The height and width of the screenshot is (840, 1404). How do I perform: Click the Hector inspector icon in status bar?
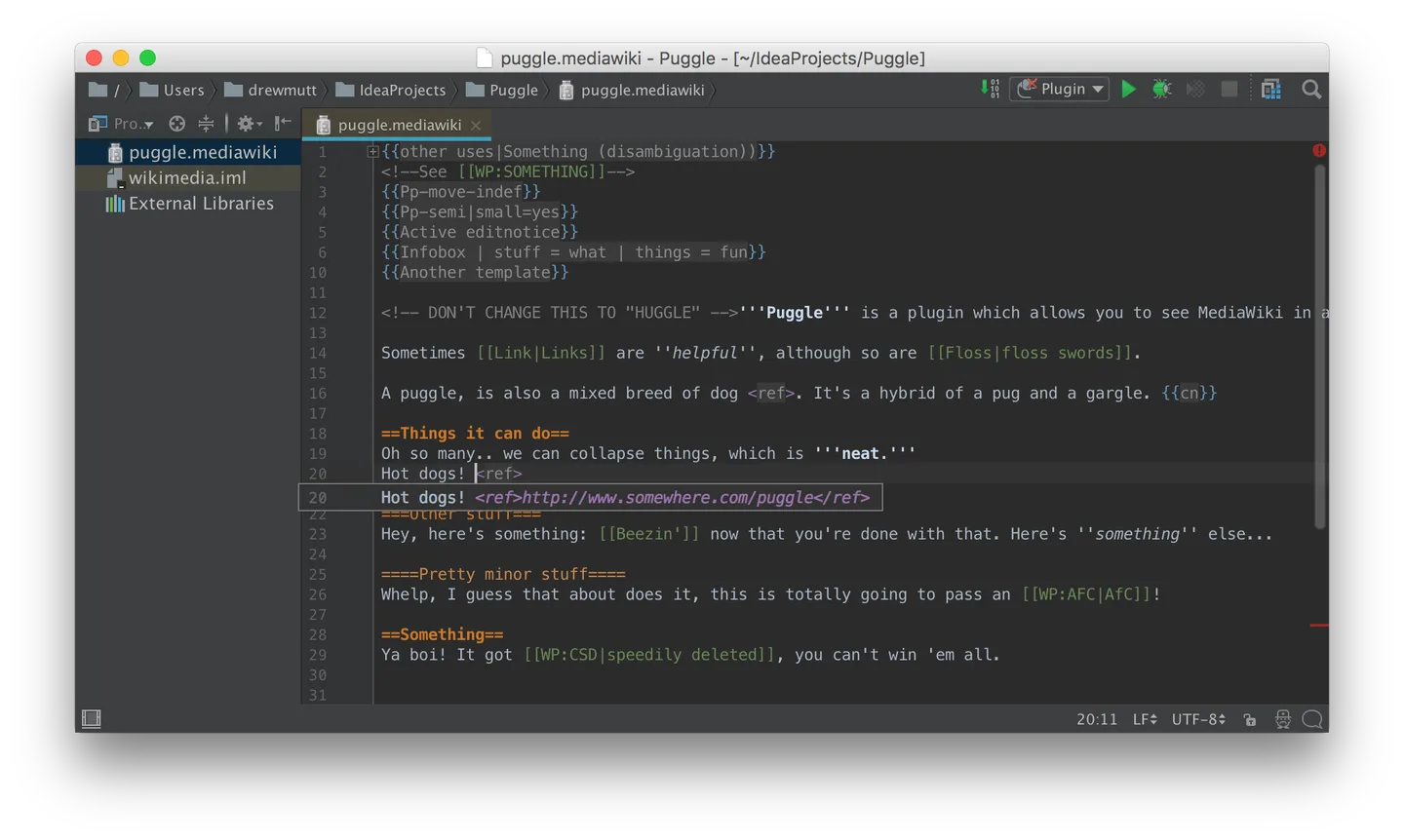[x=1283, y=719]
